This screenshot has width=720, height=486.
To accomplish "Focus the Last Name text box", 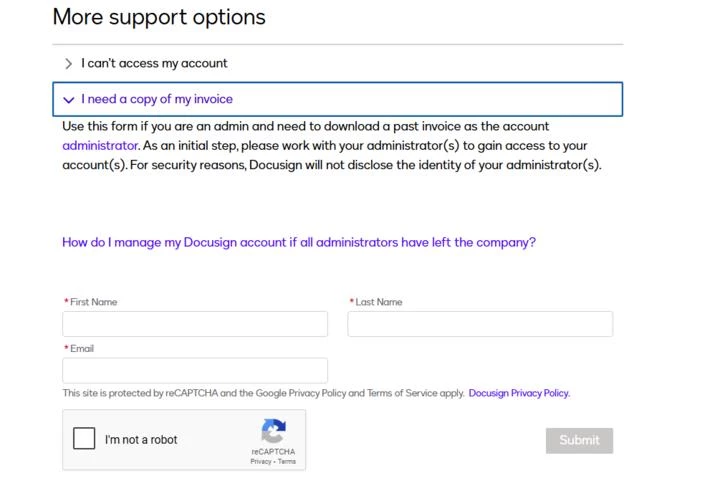I will [x=480, y=324].
